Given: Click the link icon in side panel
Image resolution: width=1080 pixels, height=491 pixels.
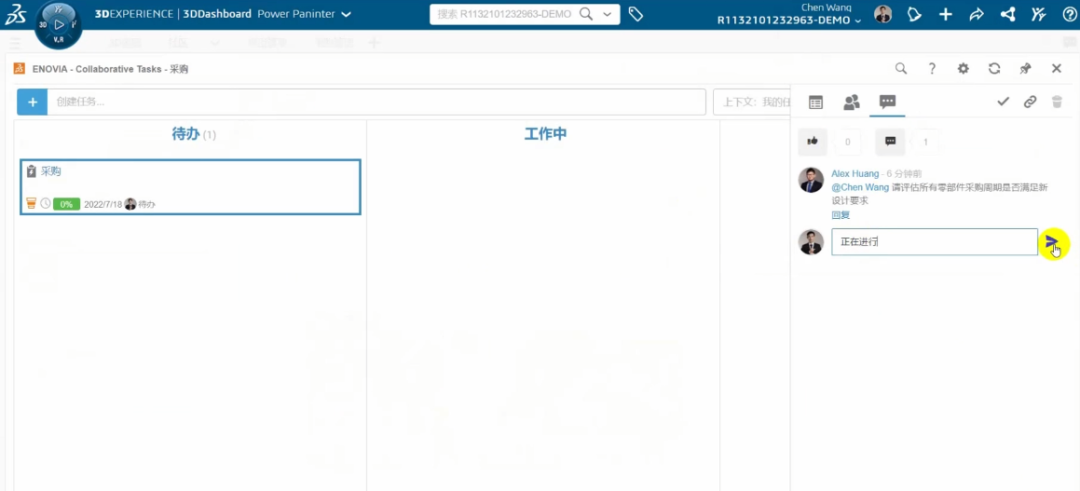Looking at the screenshot, I should click(x=1030, y=102).
